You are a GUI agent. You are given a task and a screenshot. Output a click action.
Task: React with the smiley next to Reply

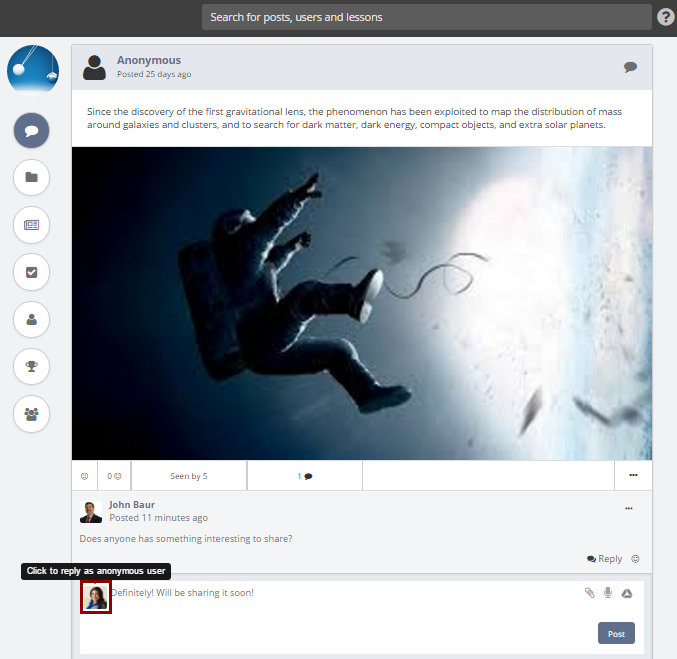(635, 559)
